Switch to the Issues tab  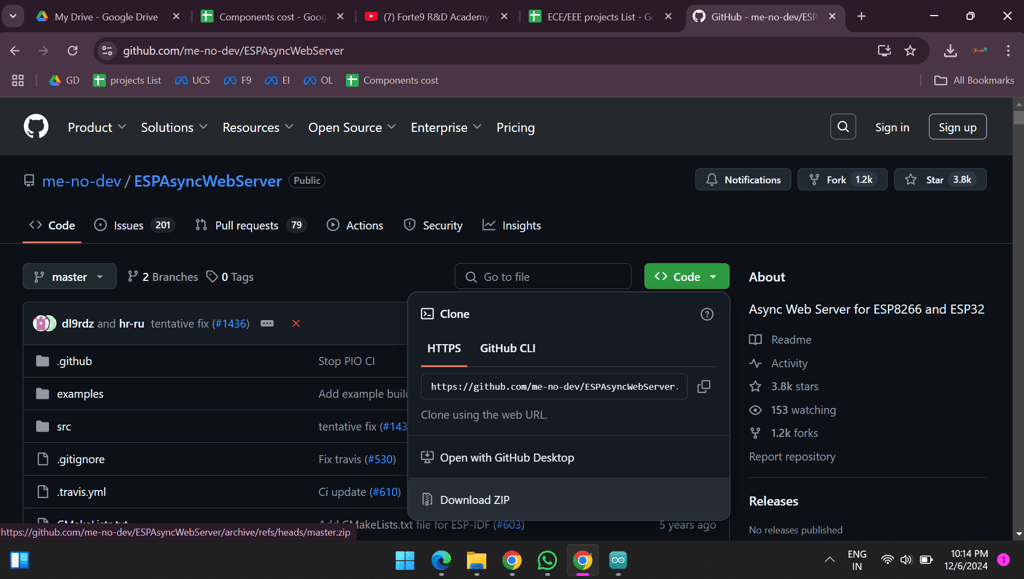134,225
